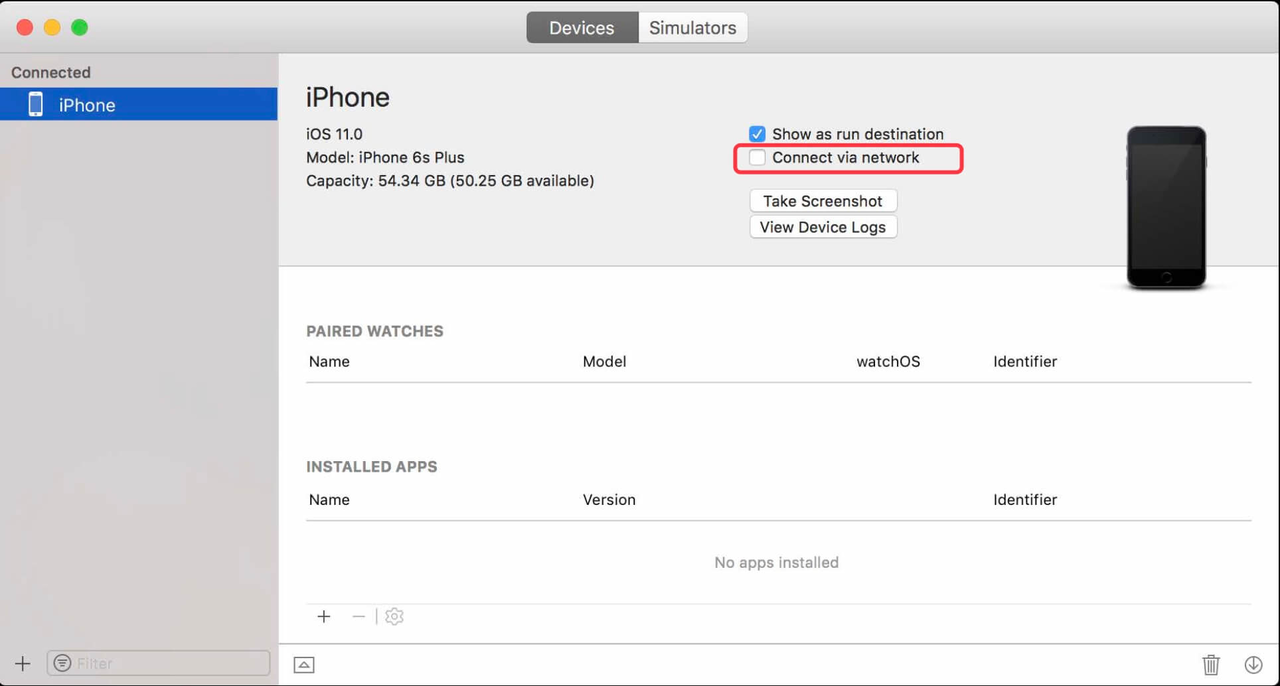Viewport: 1280px width, 686px height.
Task: Enable Connect via network checkbox
Action: click(x=757, y=158)
